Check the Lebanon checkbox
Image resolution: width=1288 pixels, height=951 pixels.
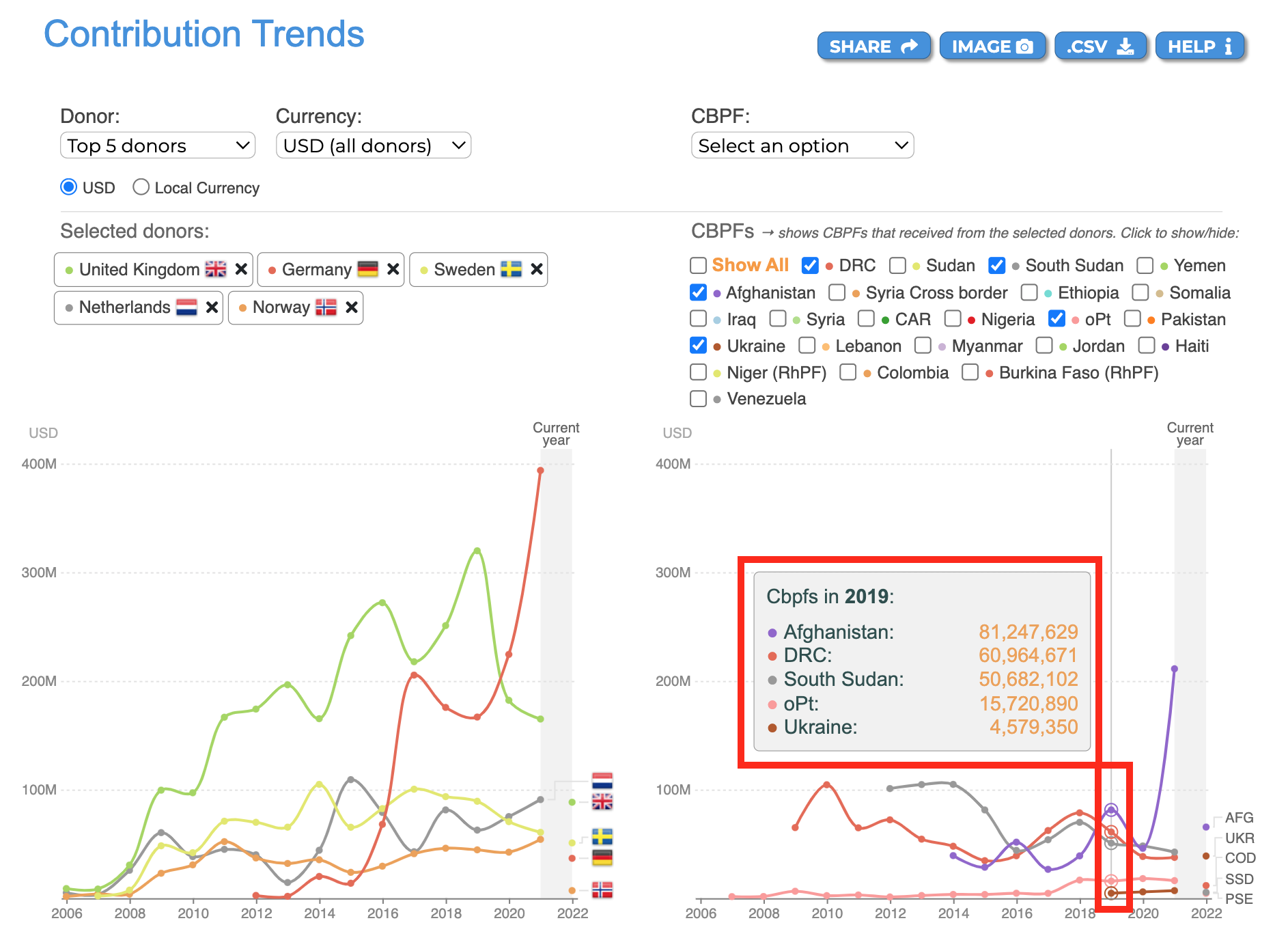pyautogui.click(x=807, y=346)
